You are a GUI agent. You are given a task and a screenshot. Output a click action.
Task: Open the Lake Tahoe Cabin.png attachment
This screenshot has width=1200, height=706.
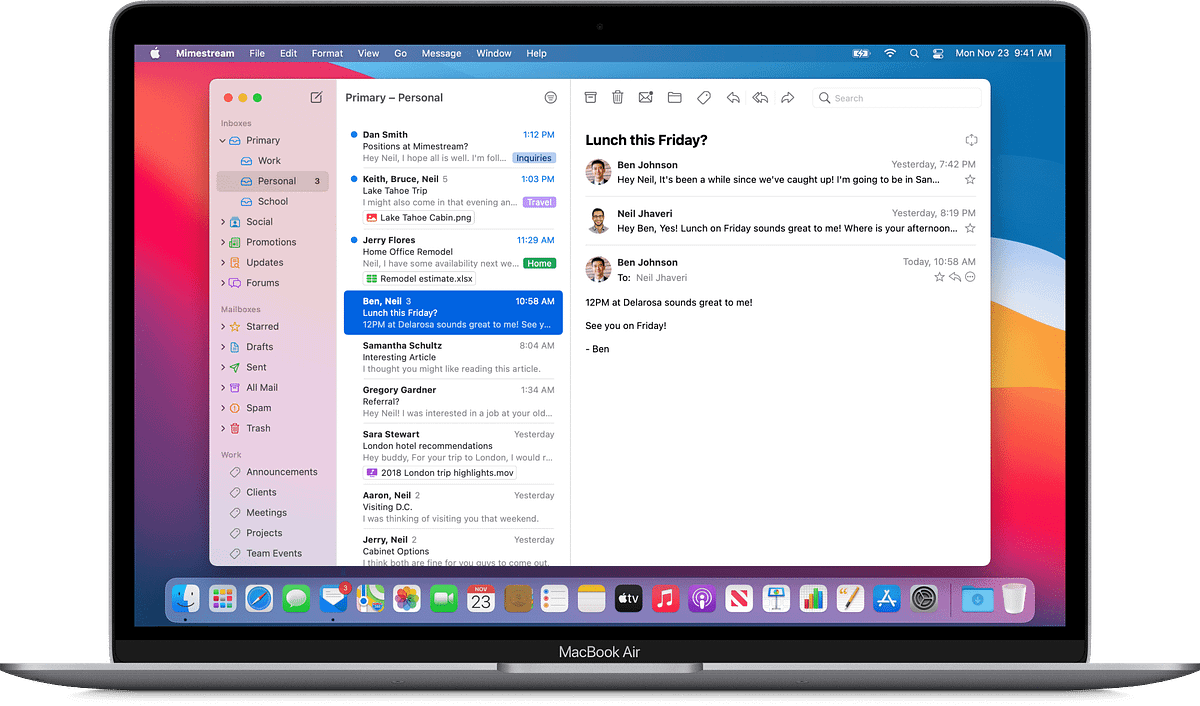point(418,216)
